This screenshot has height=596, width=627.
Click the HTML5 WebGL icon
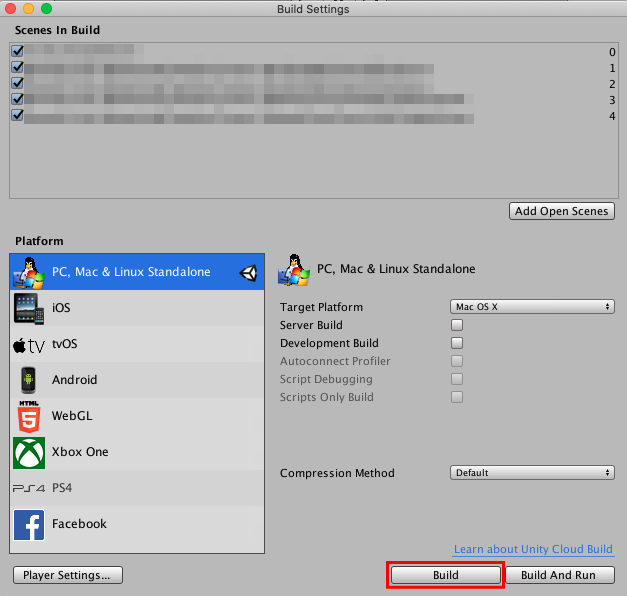coord(29,416)
